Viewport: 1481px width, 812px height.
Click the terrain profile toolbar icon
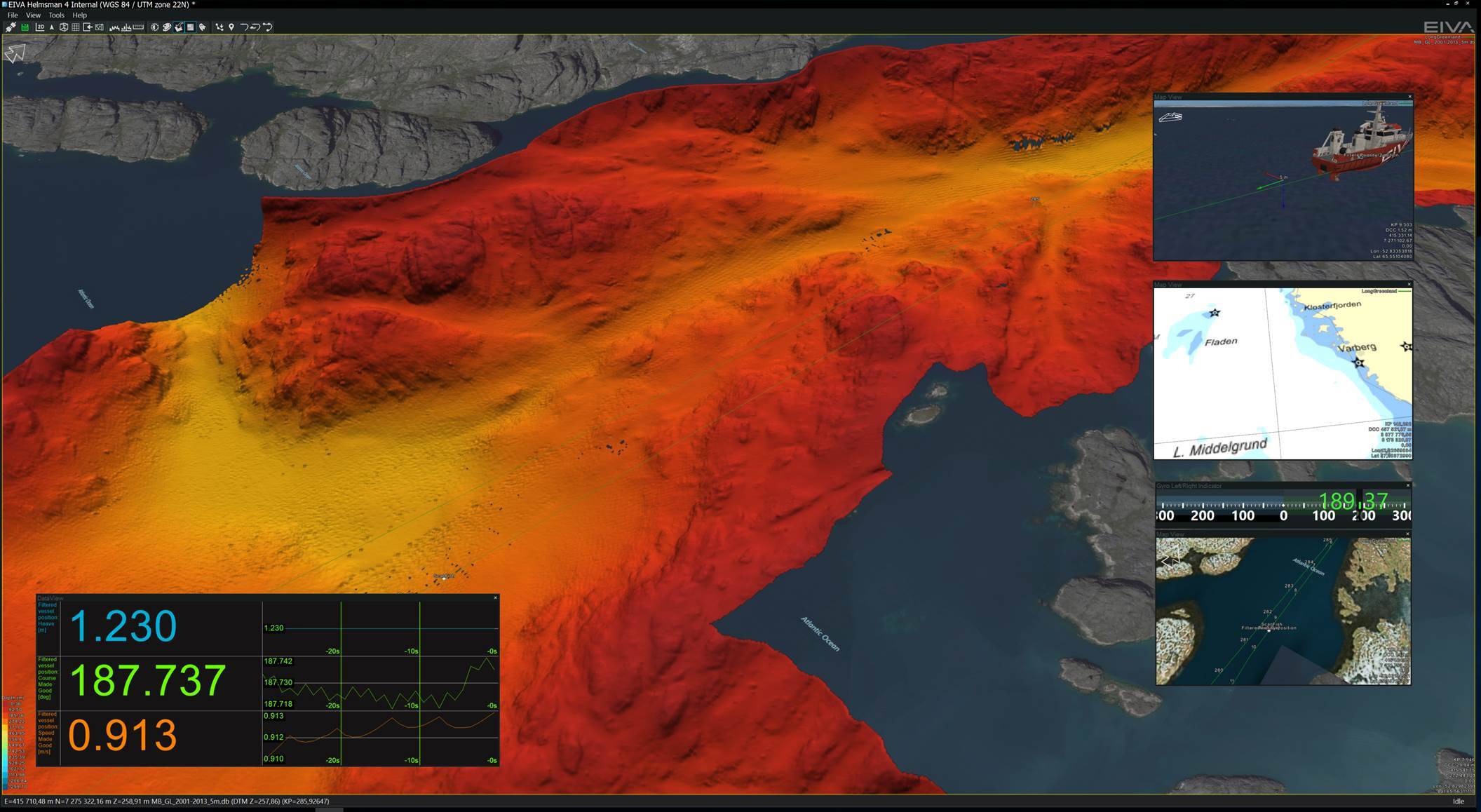point(114,28)
